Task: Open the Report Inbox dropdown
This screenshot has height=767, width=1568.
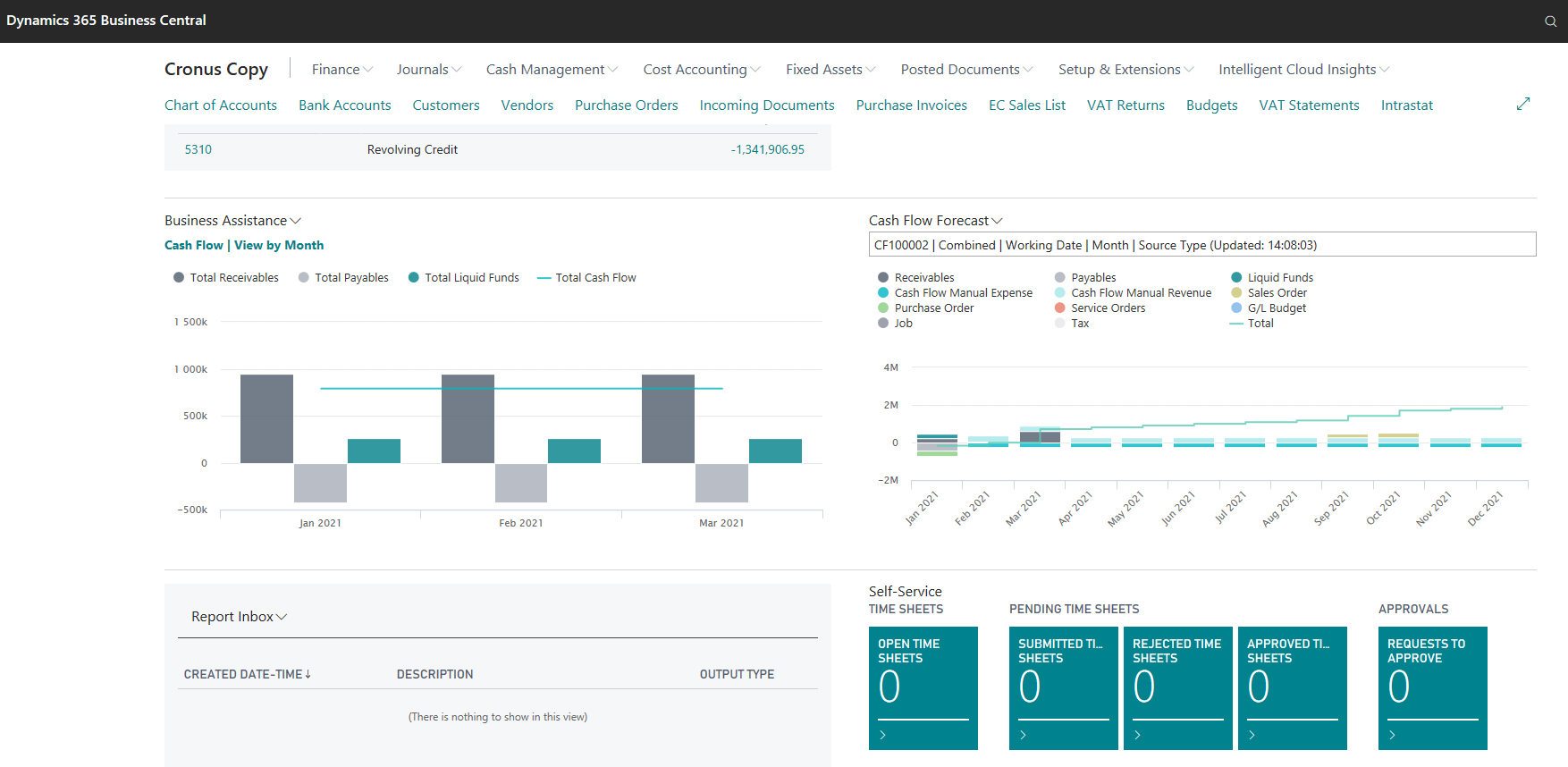Action: tap(239, 617)
